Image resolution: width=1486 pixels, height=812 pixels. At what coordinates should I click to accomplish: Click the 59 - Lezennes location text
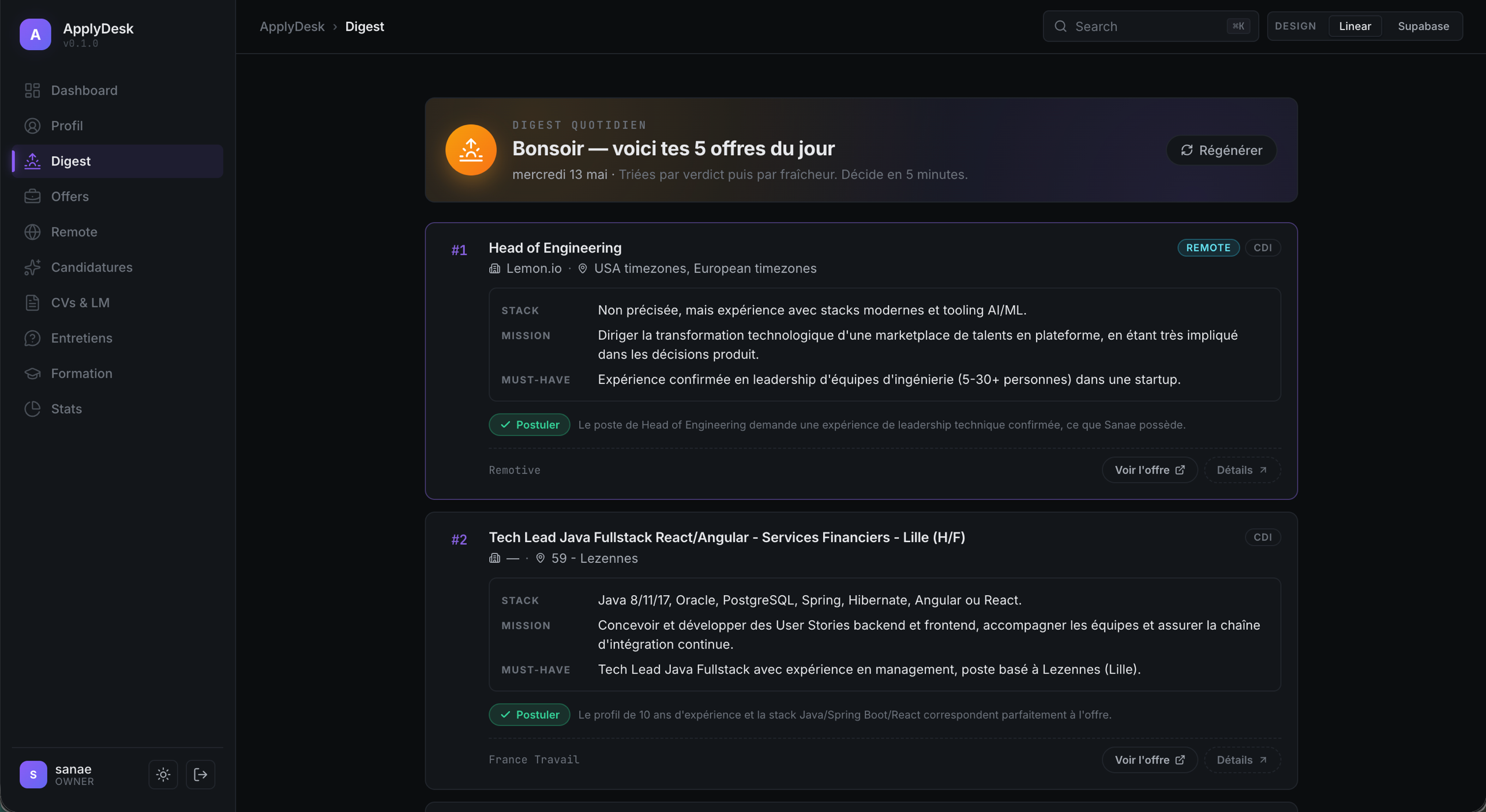(594, 558)
